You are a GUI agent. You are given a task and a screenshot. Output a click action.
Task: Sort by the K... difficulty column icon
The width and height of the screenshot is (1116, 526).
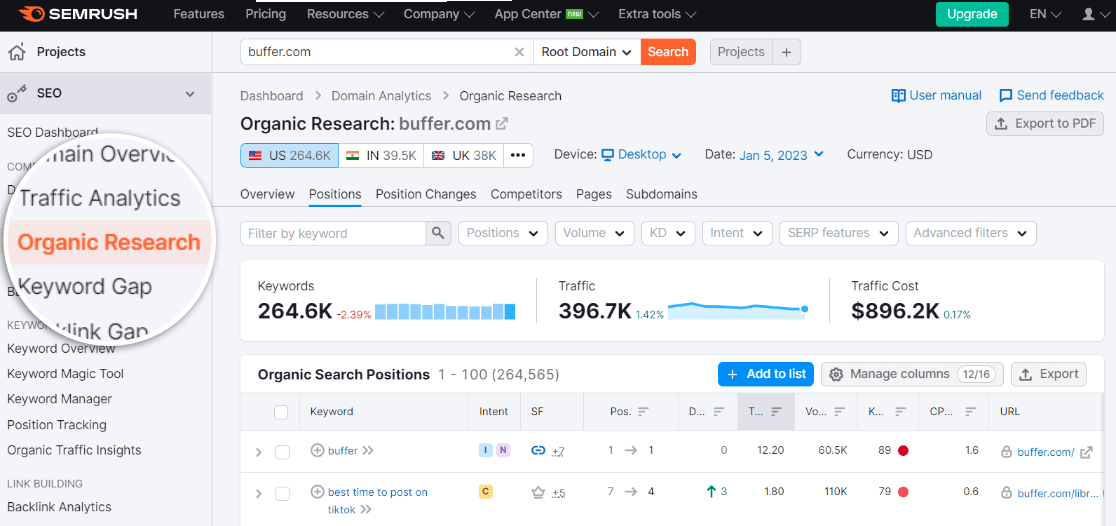point(900,411)
